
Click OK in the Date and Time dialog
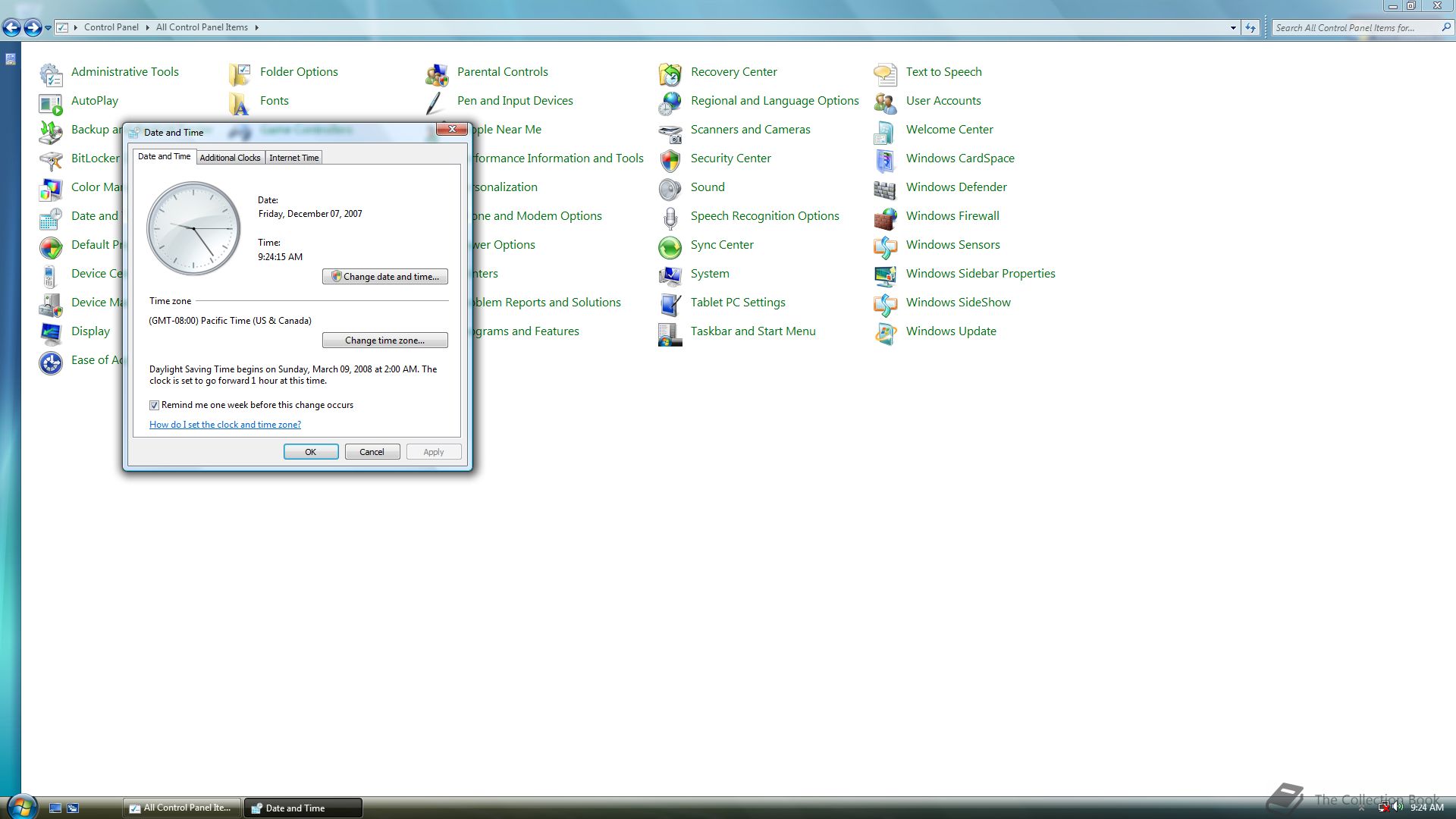pyautogui.click(x=311, y=452)
